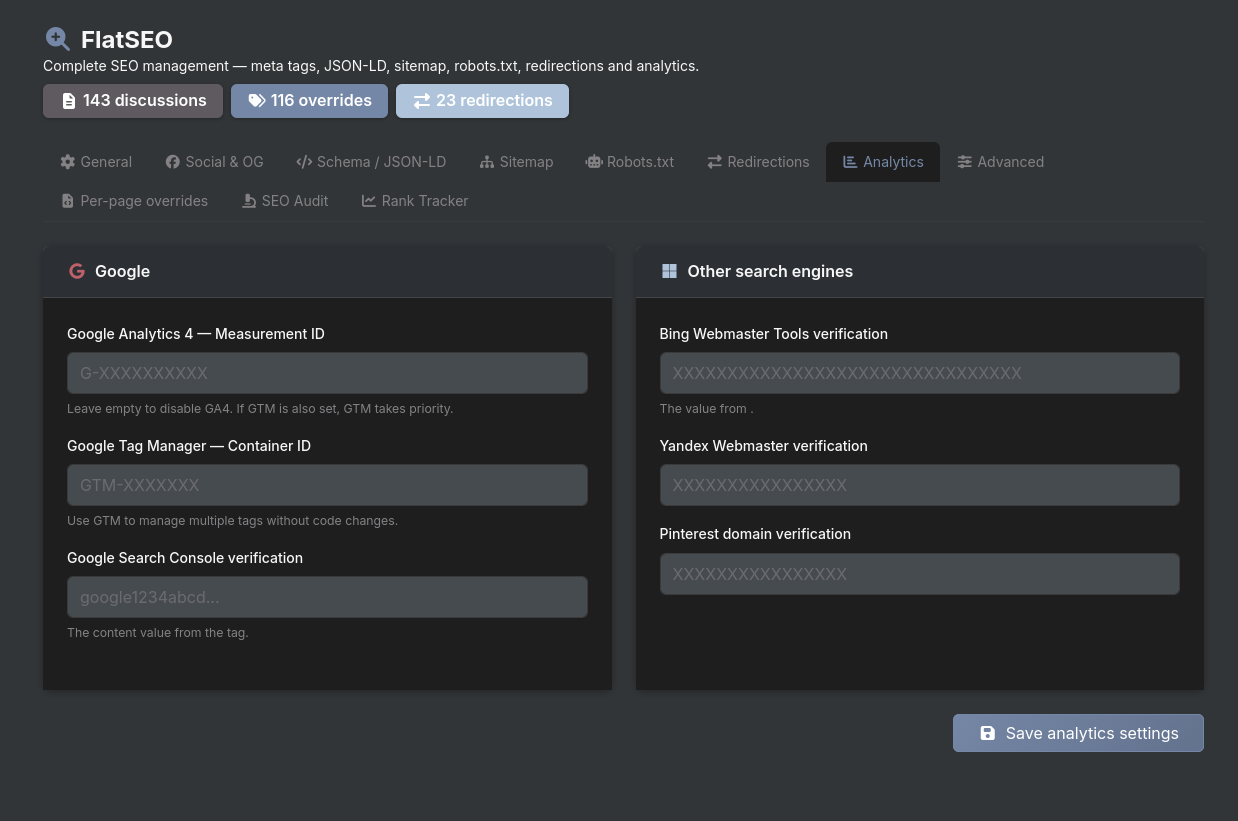The width and height of the screenshot is (1238, 821).
Task: Focus Bing Webmaster Tools verification field
Action: tap(919, 373)
